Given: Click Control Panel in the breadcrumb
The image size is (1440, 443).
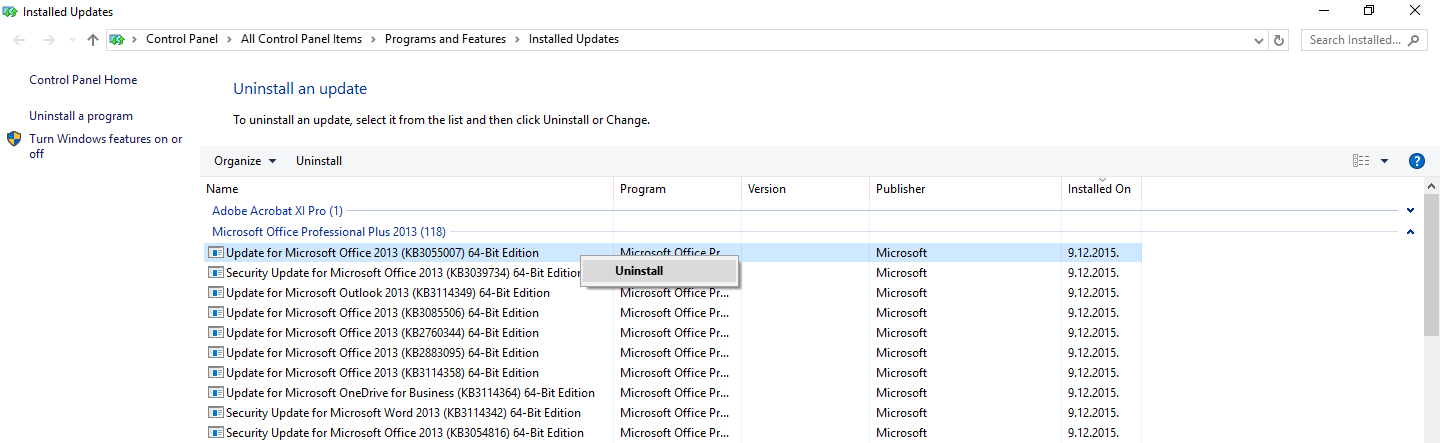Looking at the screenshot, I should [x=183, y=40].
